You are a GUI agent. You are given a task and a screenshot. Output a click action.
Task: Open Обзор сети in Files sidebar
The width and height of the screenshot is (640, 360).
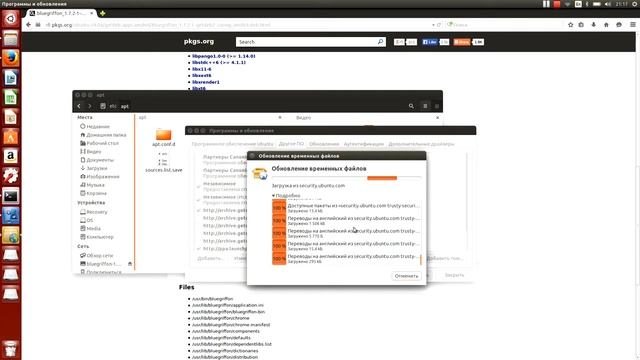[97, 256]
